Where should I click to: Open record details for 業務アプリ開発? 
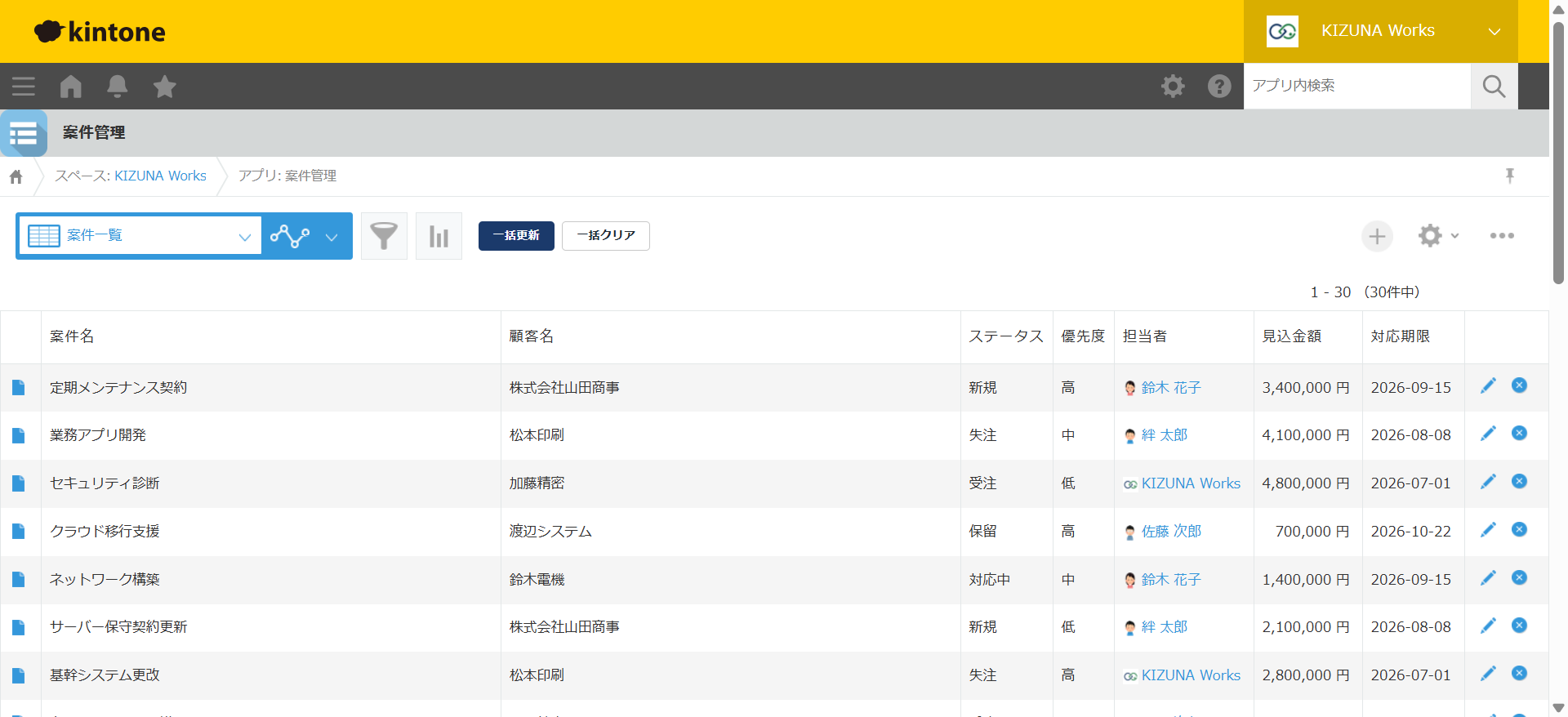[18, 435]
